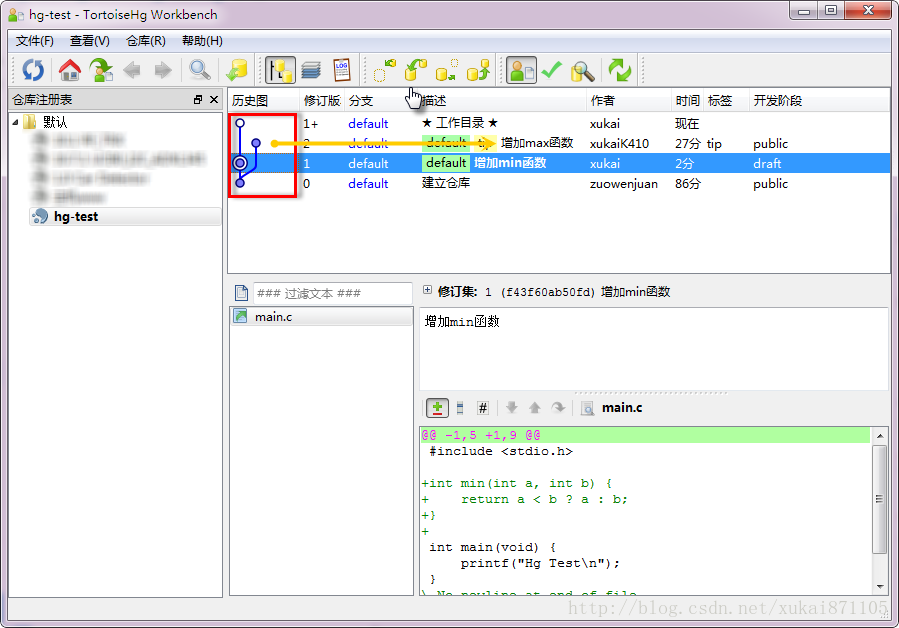The height and width of the screenshot is (628, 899).
Task: Select the 增加max函数 revision row
Action: click(x=559, y=143)
